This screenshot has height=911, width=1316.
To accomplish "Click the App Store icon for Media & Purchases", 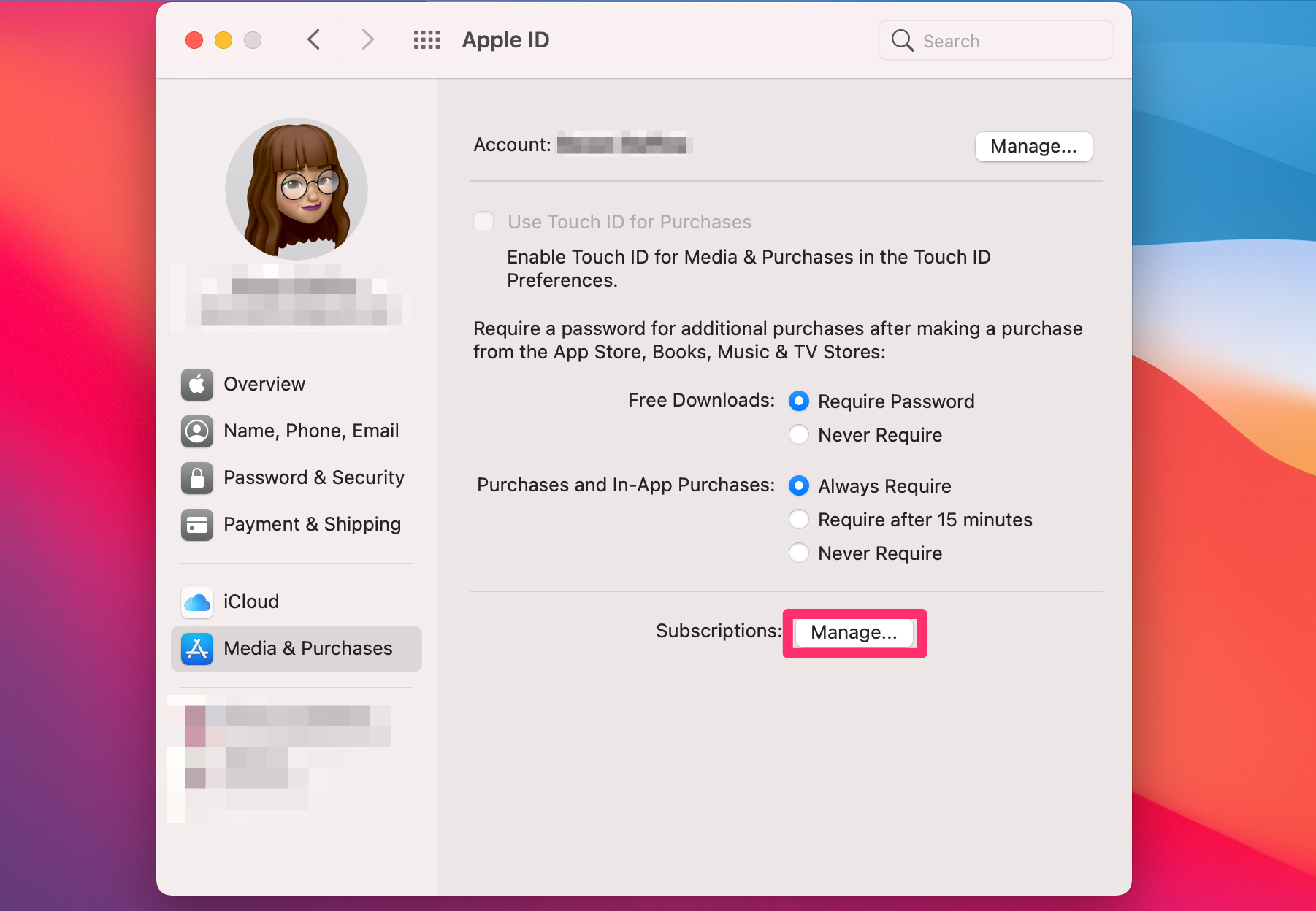I will [x=197, y=648].
